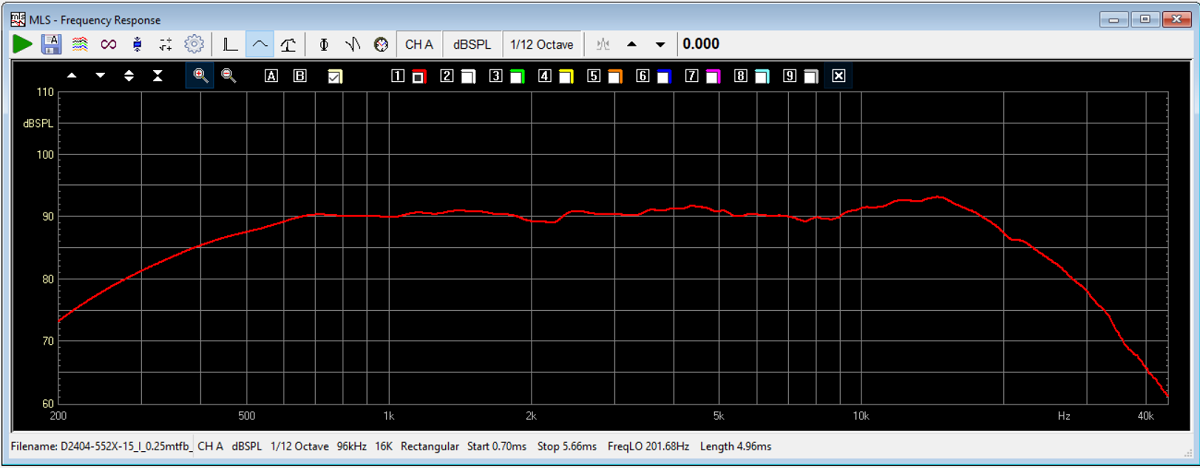1200x468 pixels.
Task: Click the 0.000 value field
Action: (x=701, y=44)
